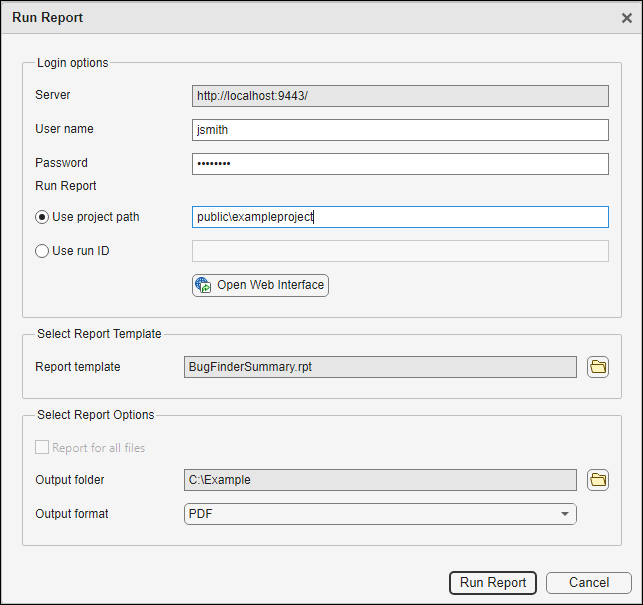Click the BugFinderSummary.rpt template field
643x605 pixels.
pos(380,367)
